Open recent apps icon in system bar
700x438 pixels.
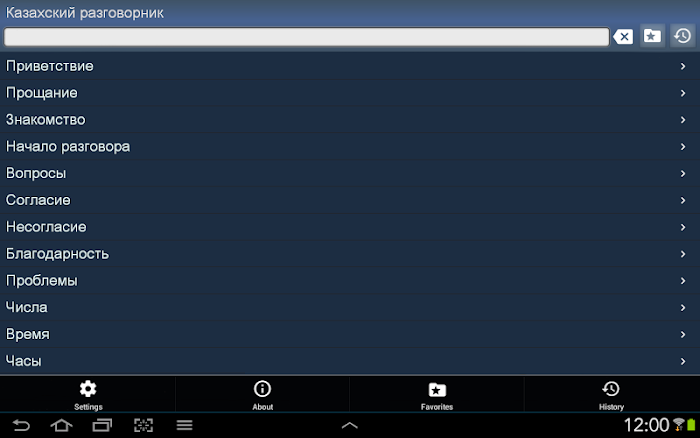pyautogui.click(x=102, y=425)
